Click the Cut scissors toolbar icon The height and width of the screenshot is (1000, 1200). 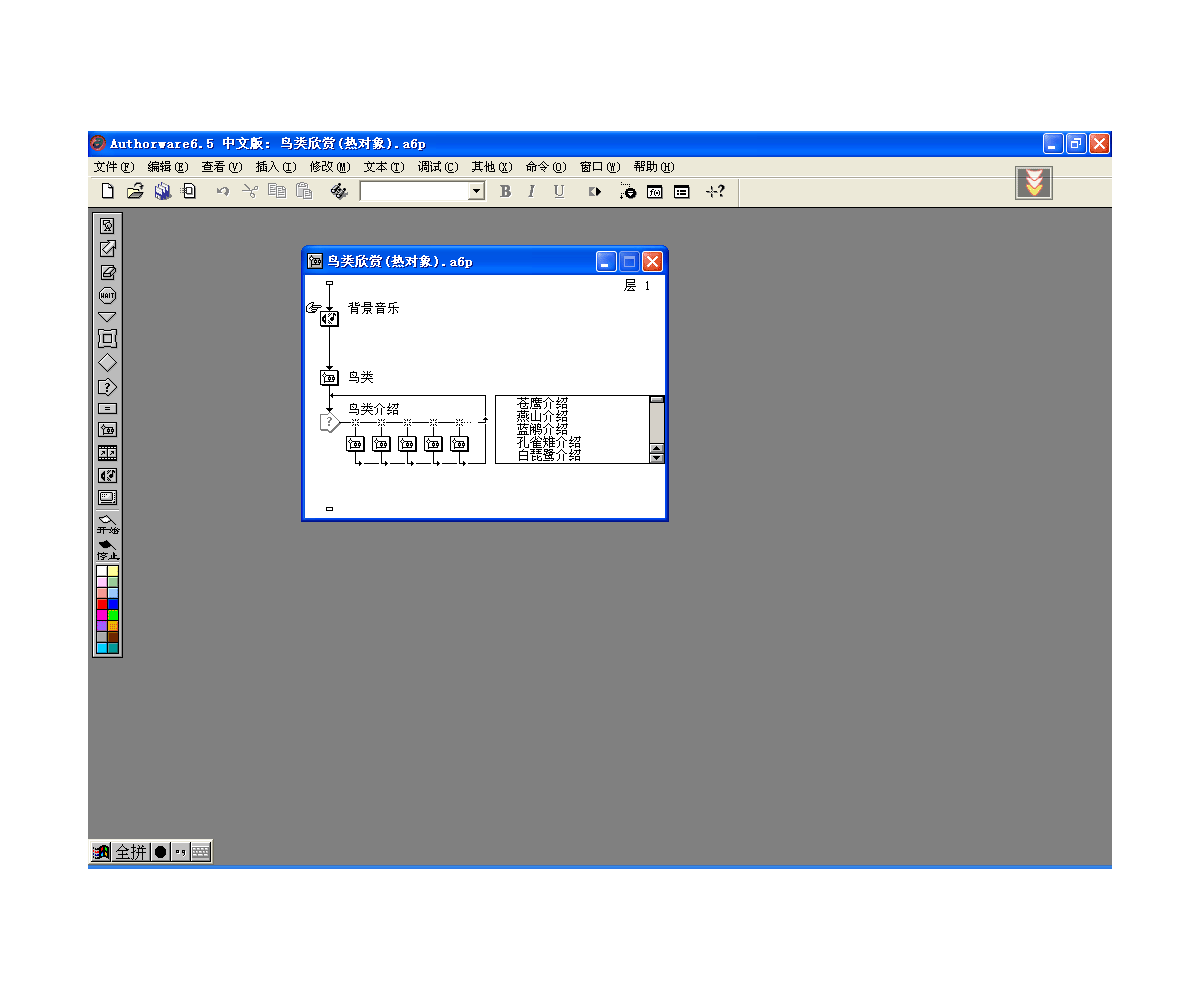point(250,191)
